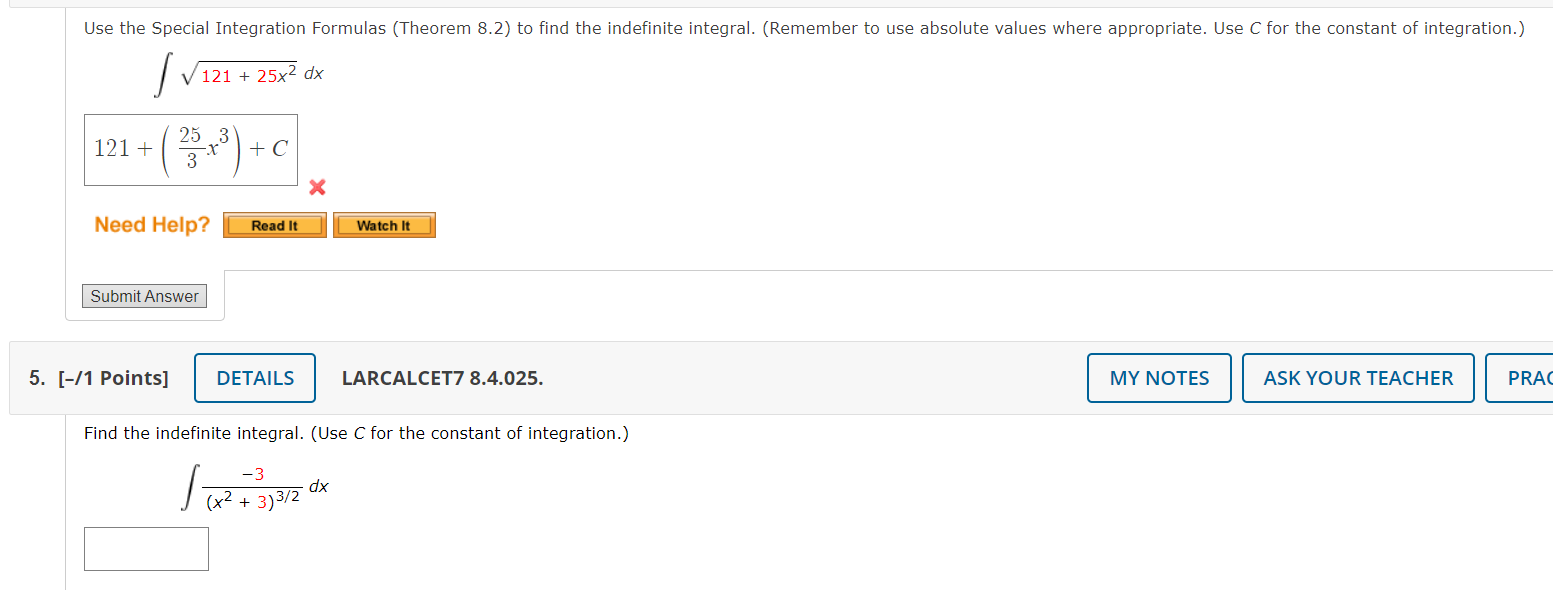Screen dimensions: 1553x590
Task: Click the Submit Answer button
Action: coord(143,295)
